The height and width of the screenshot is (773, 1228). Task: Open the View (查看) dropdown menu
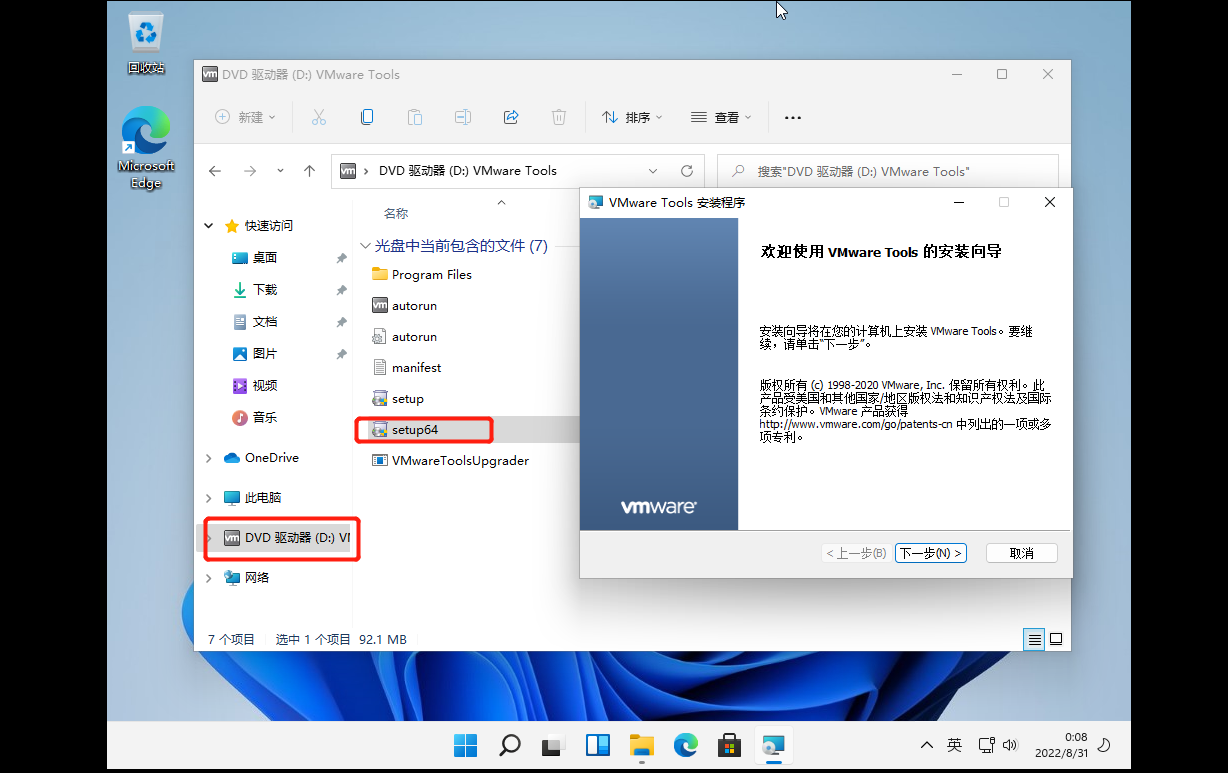point(721,117)
